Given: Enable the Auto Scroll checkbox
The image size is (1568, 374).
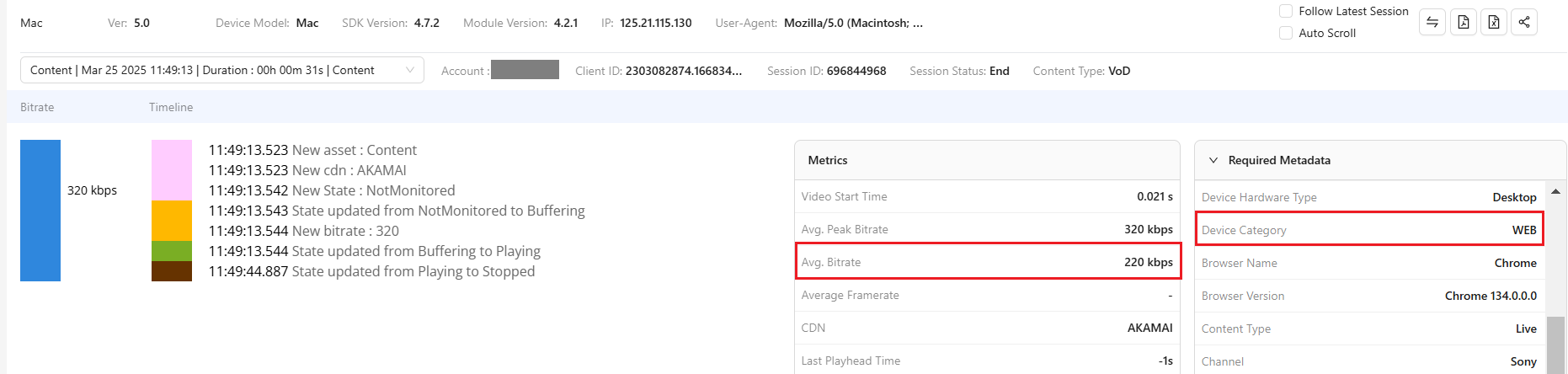Looking at the screenshot, I should pos(1286,33).
